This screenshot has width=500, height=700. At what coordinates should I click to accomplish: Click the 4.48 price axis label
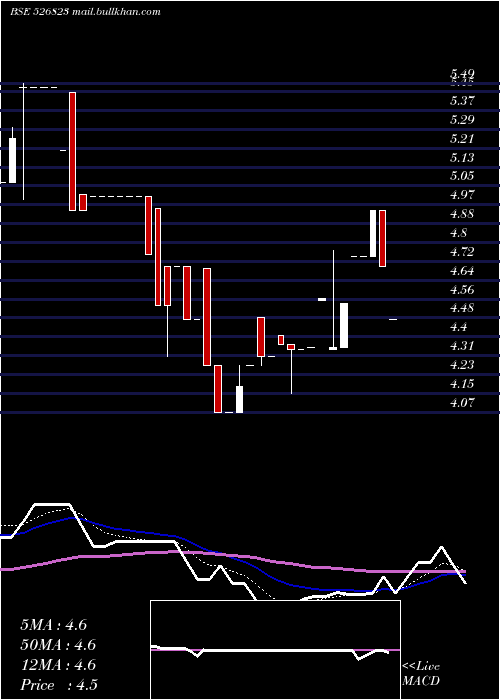tap(462, 308)
